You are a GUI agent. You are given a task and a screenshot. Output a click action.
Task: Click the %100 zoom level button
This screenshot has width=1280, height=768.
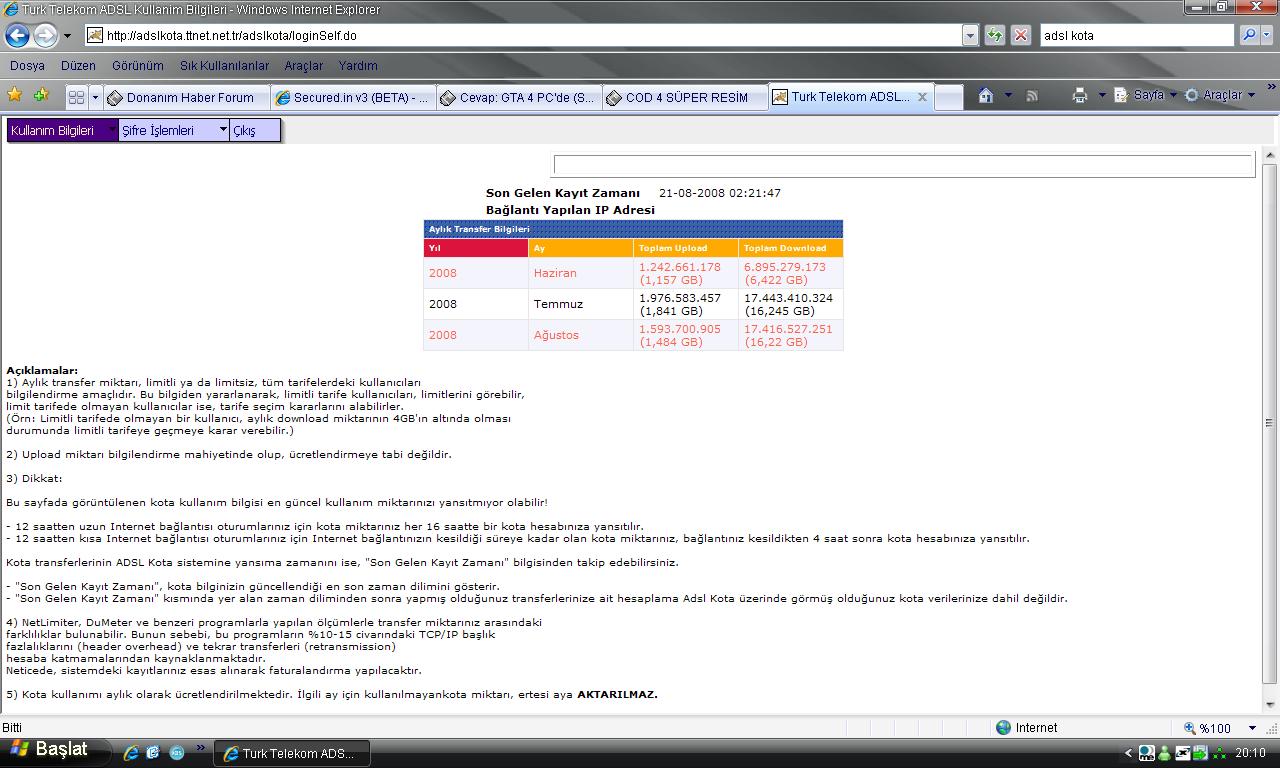1207,728
